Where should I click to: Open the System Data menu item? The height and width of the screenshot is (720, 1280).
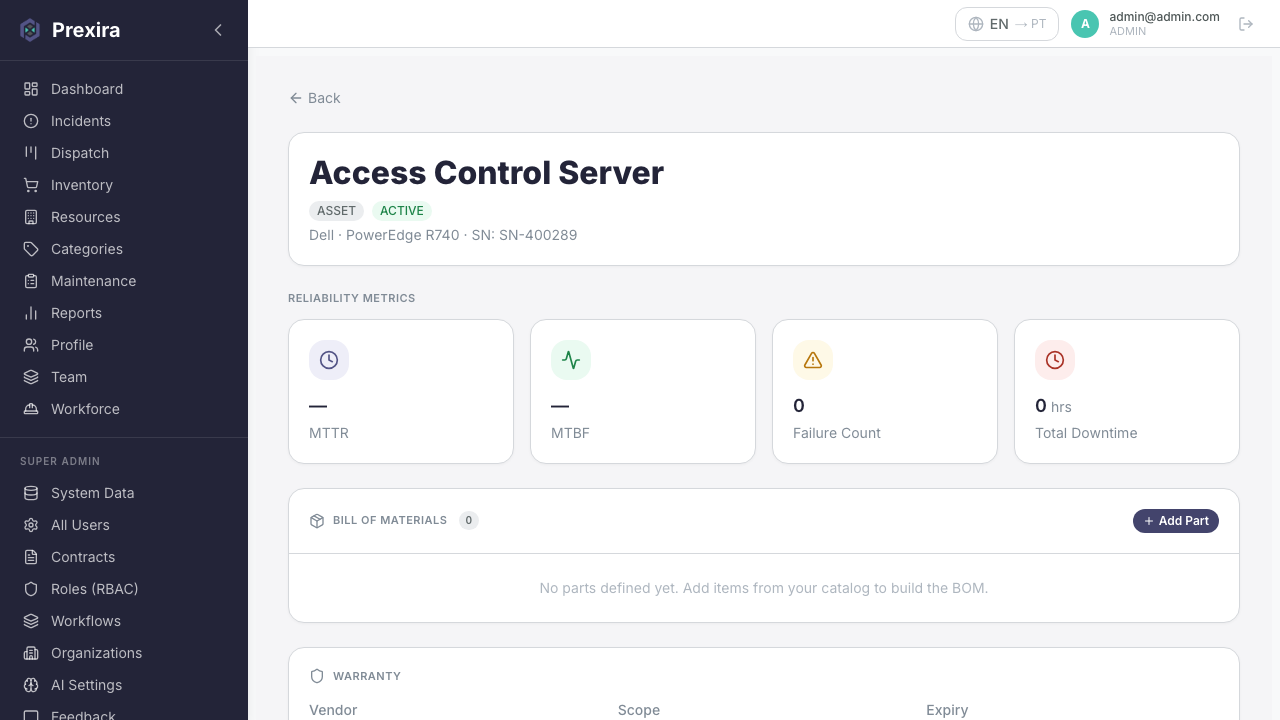click(124, 493)
